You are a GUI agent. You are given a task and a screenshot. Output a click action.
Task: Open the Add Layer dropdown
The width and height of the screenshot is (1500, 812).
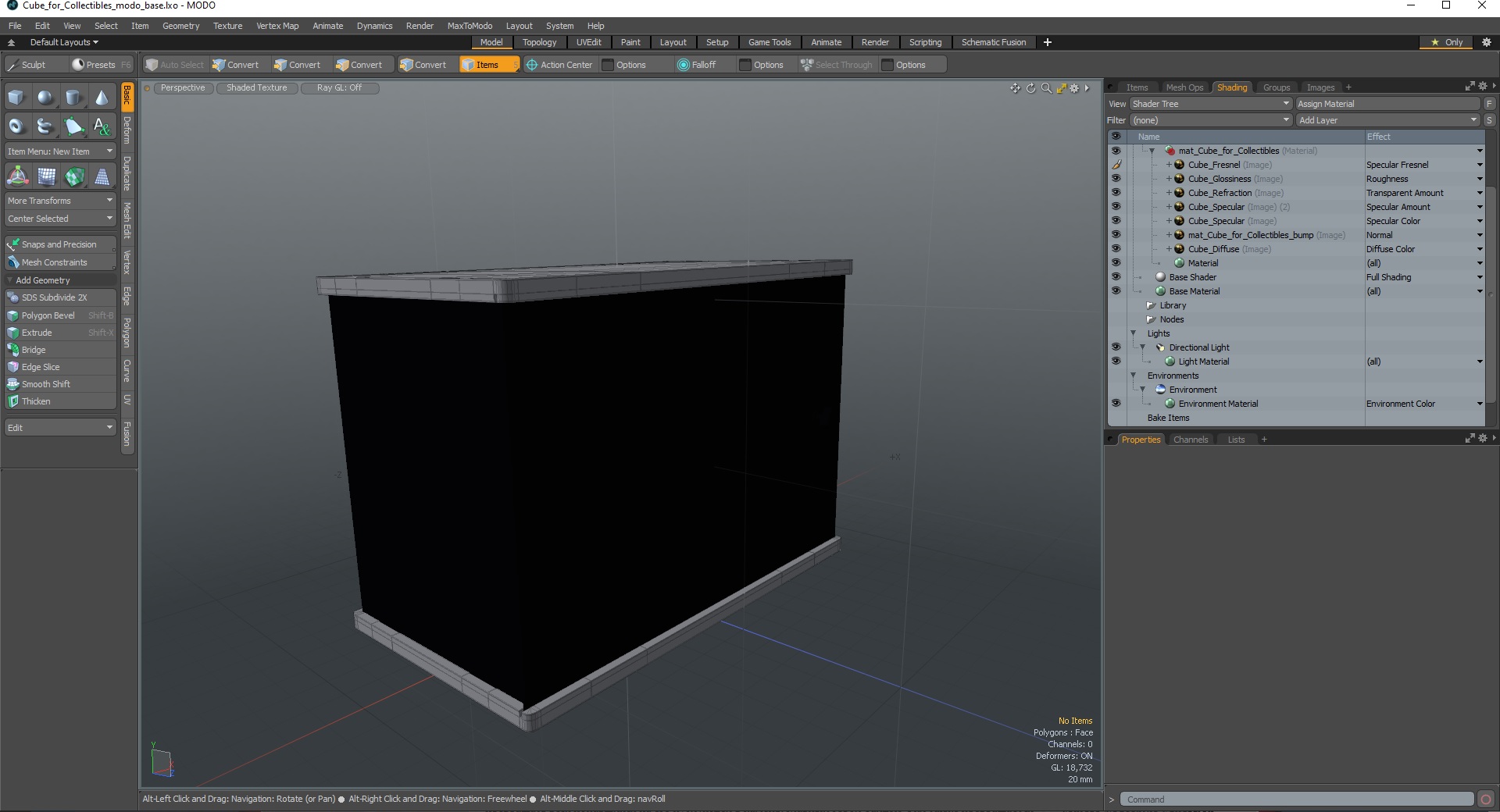[x=1387, y=120]
